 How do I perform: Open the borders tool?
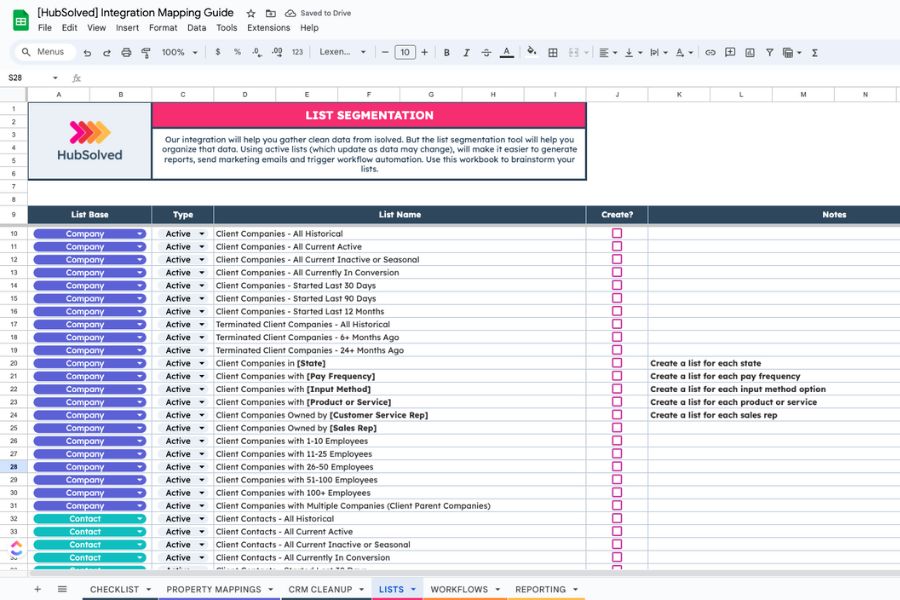tap(553, 52)
